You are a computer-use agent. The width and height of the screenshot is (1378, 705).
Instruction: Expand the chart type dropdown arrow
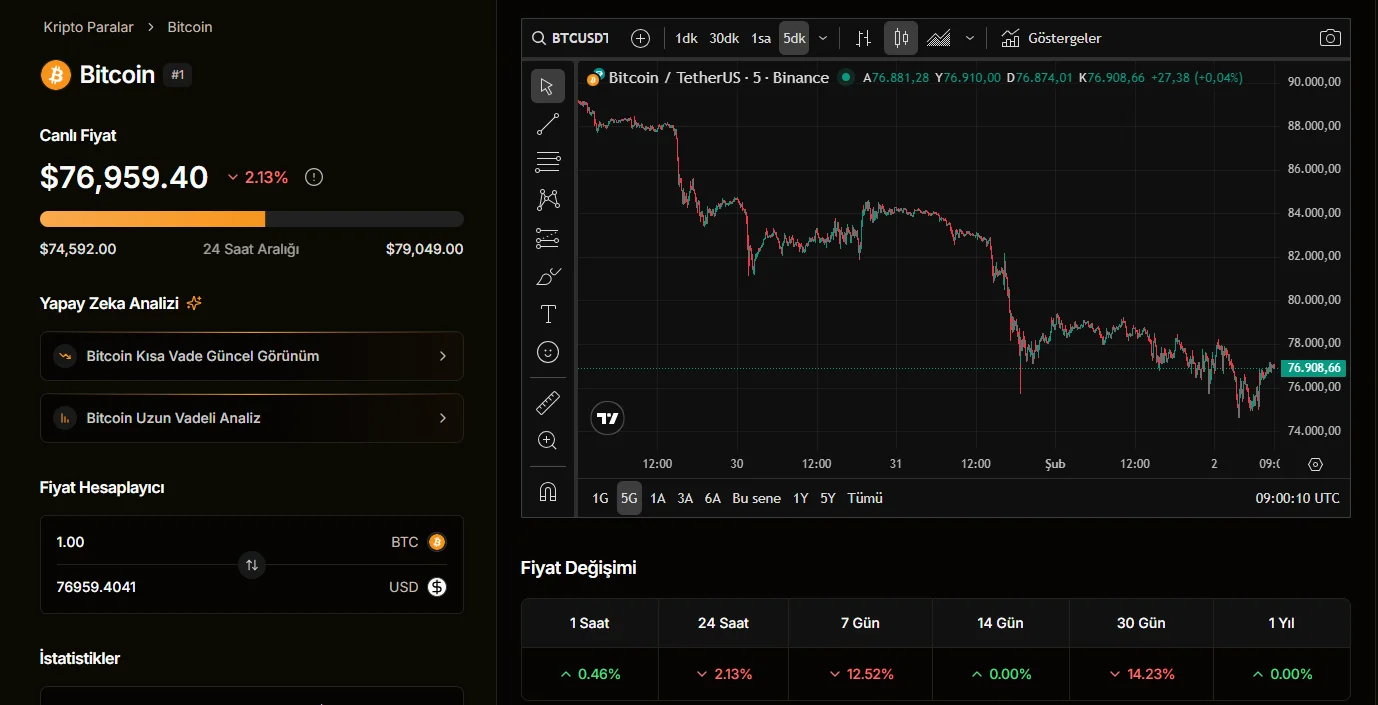pos(969,38)
